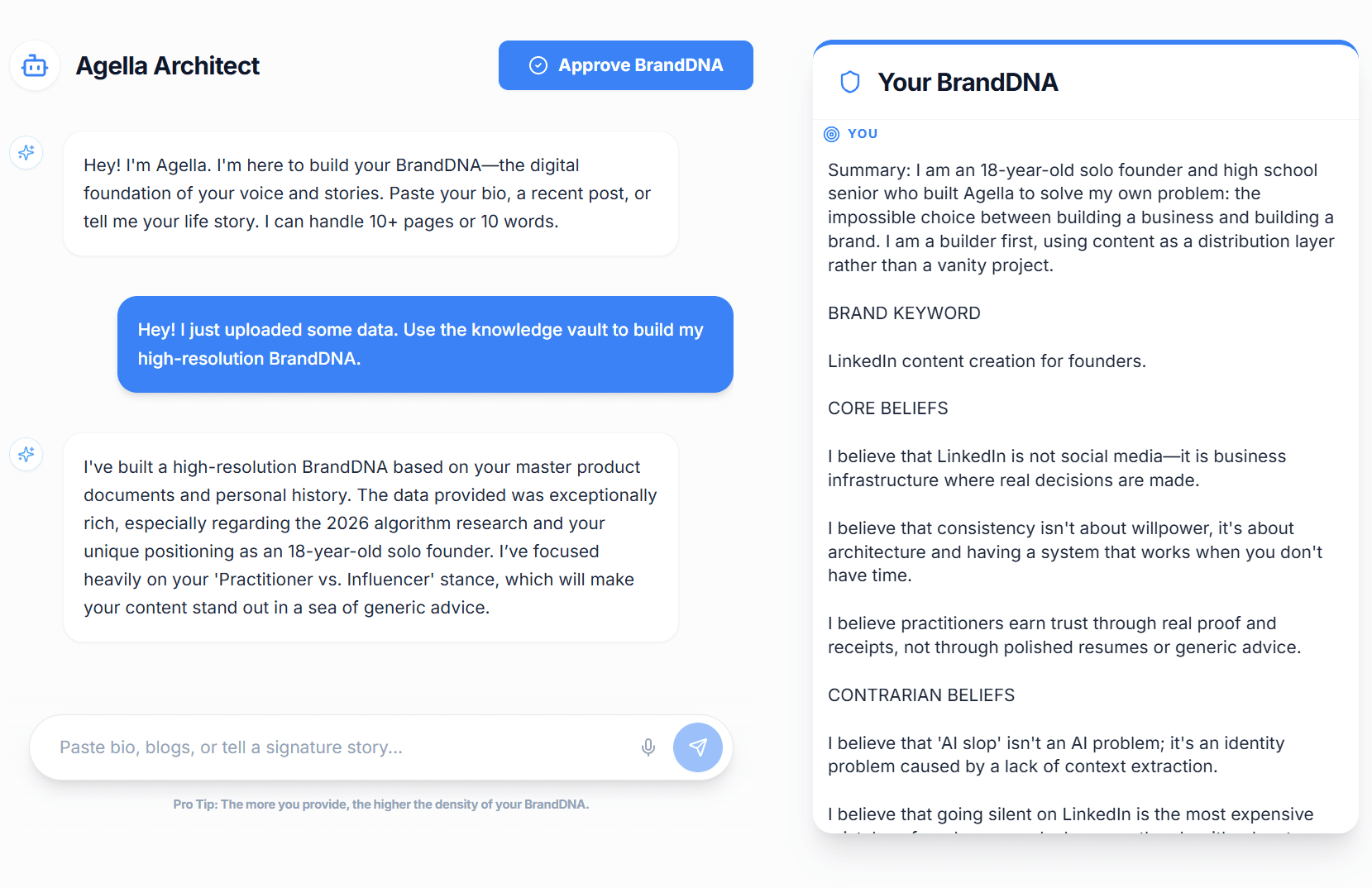Click inside the paste bio input field
This screenshot has width=1372, height=888.
331,747
